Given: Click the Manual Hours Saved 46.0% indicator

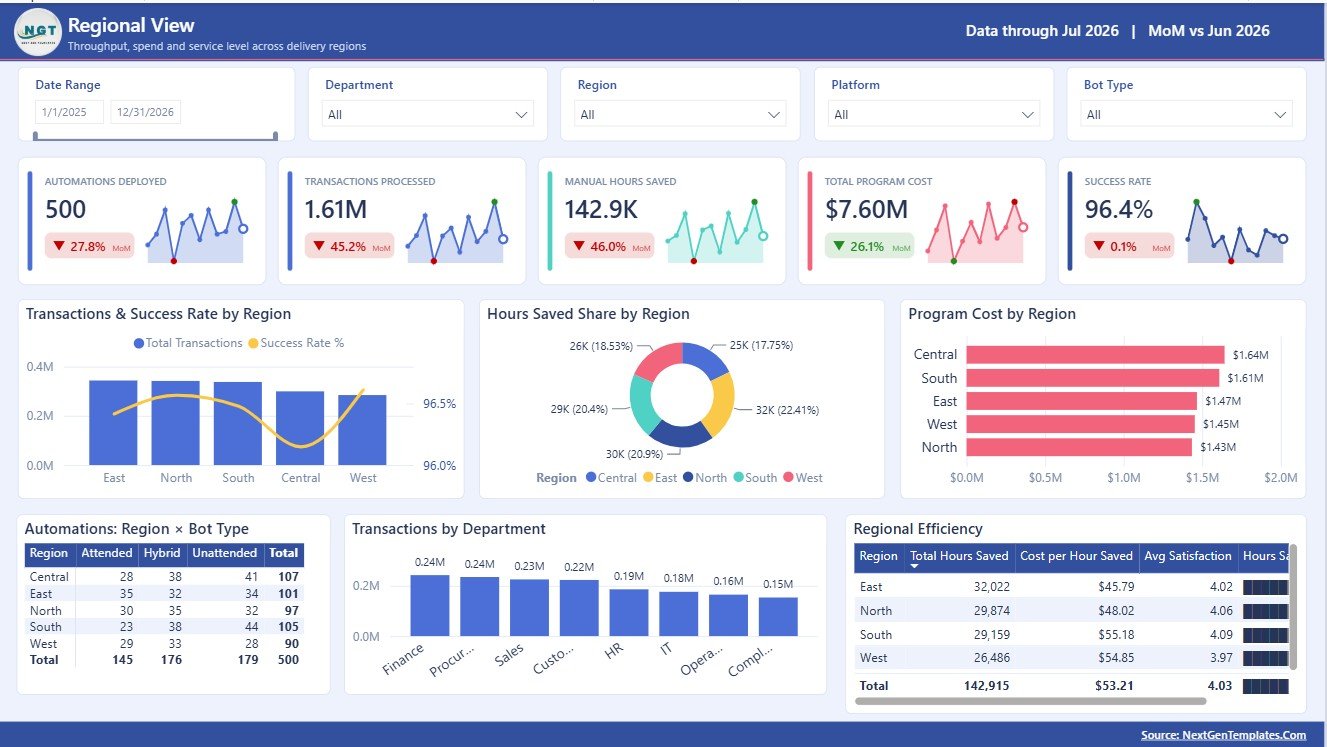Looking at the screenshot, I should (609, 246).
